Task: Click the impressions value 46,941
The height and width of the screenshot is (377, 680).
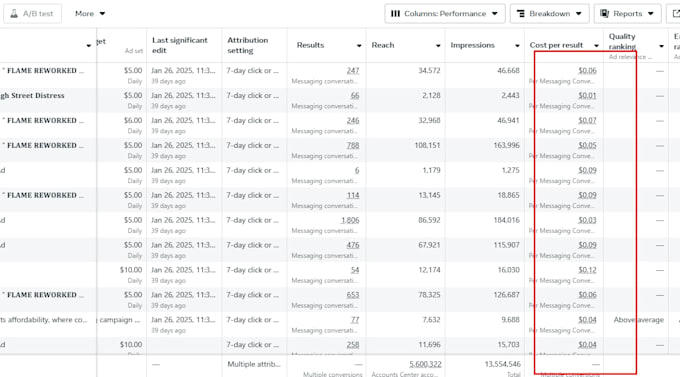Action: (508, 120)
